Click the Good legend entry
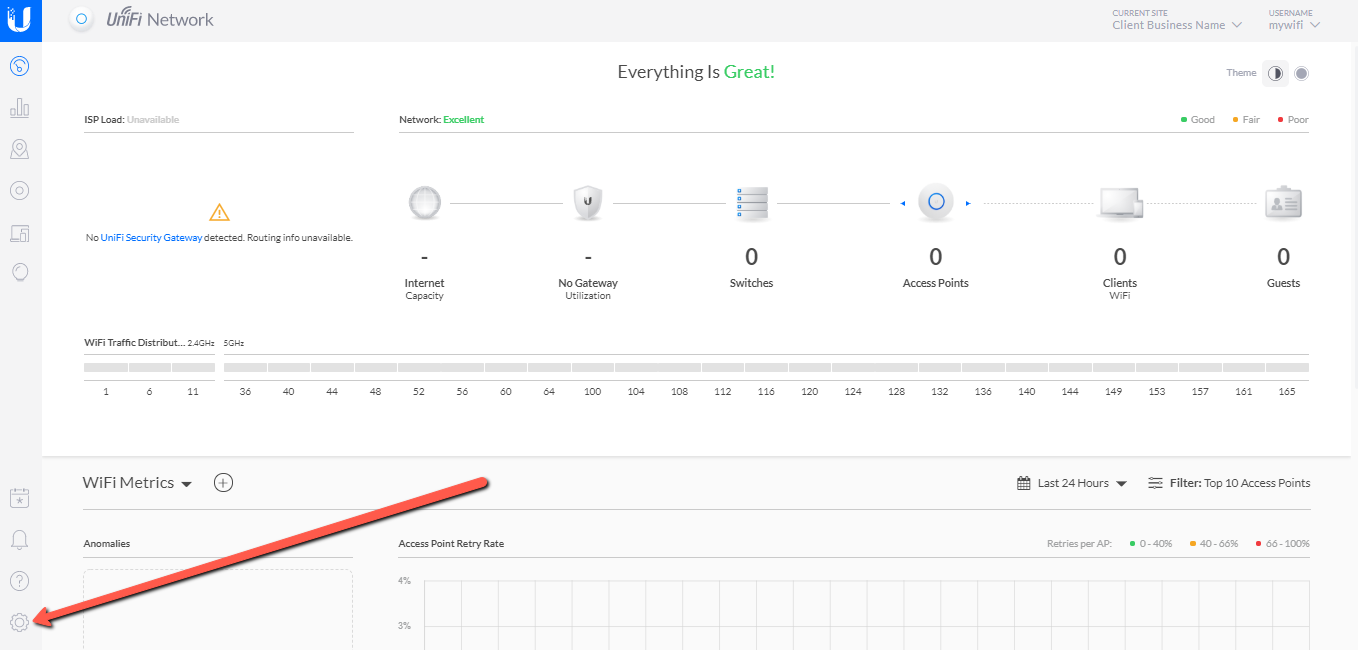The image size is (1358, 650). click(1198, 120)
